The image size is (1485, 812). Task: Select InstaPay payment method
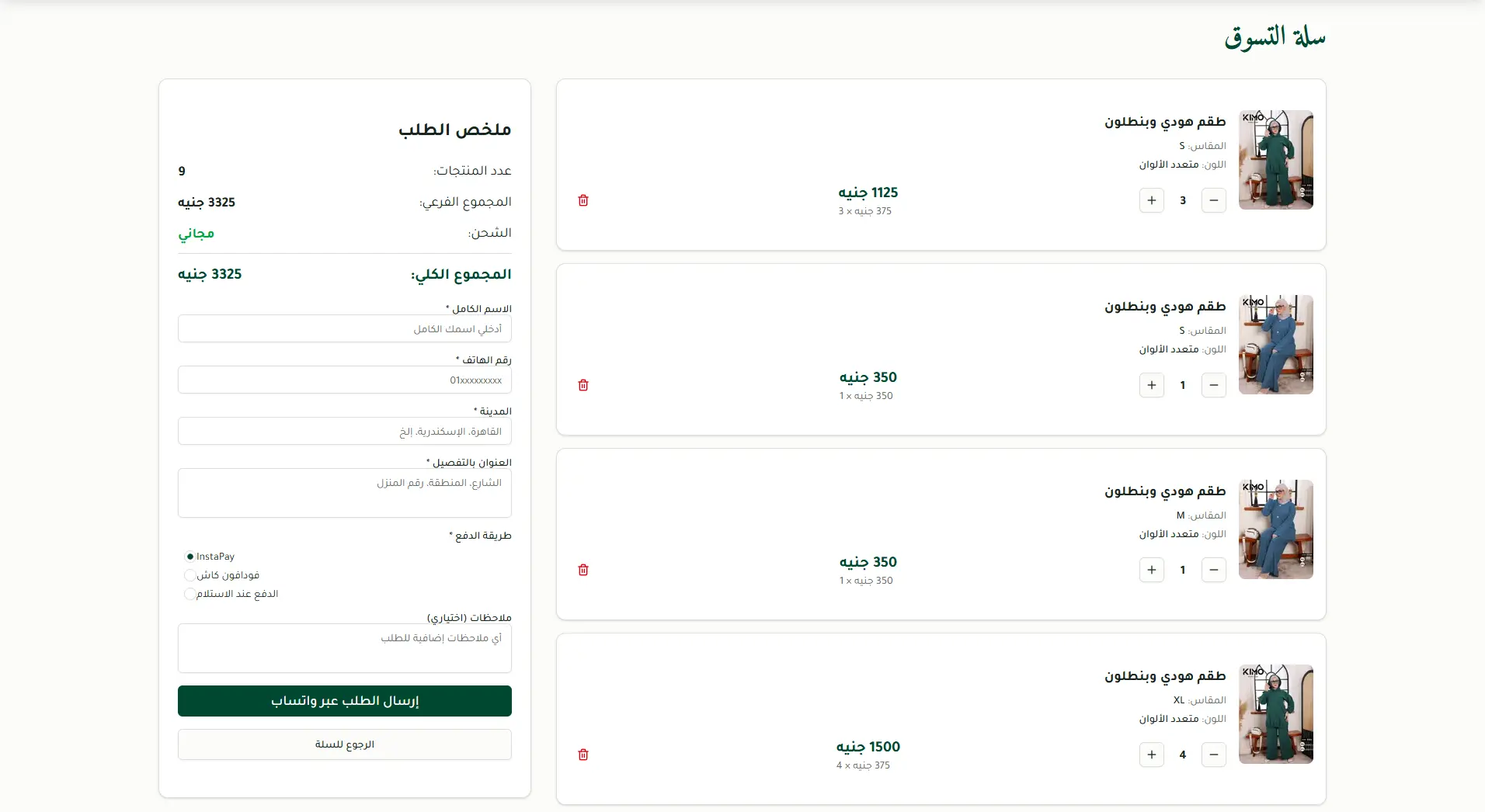190,557
